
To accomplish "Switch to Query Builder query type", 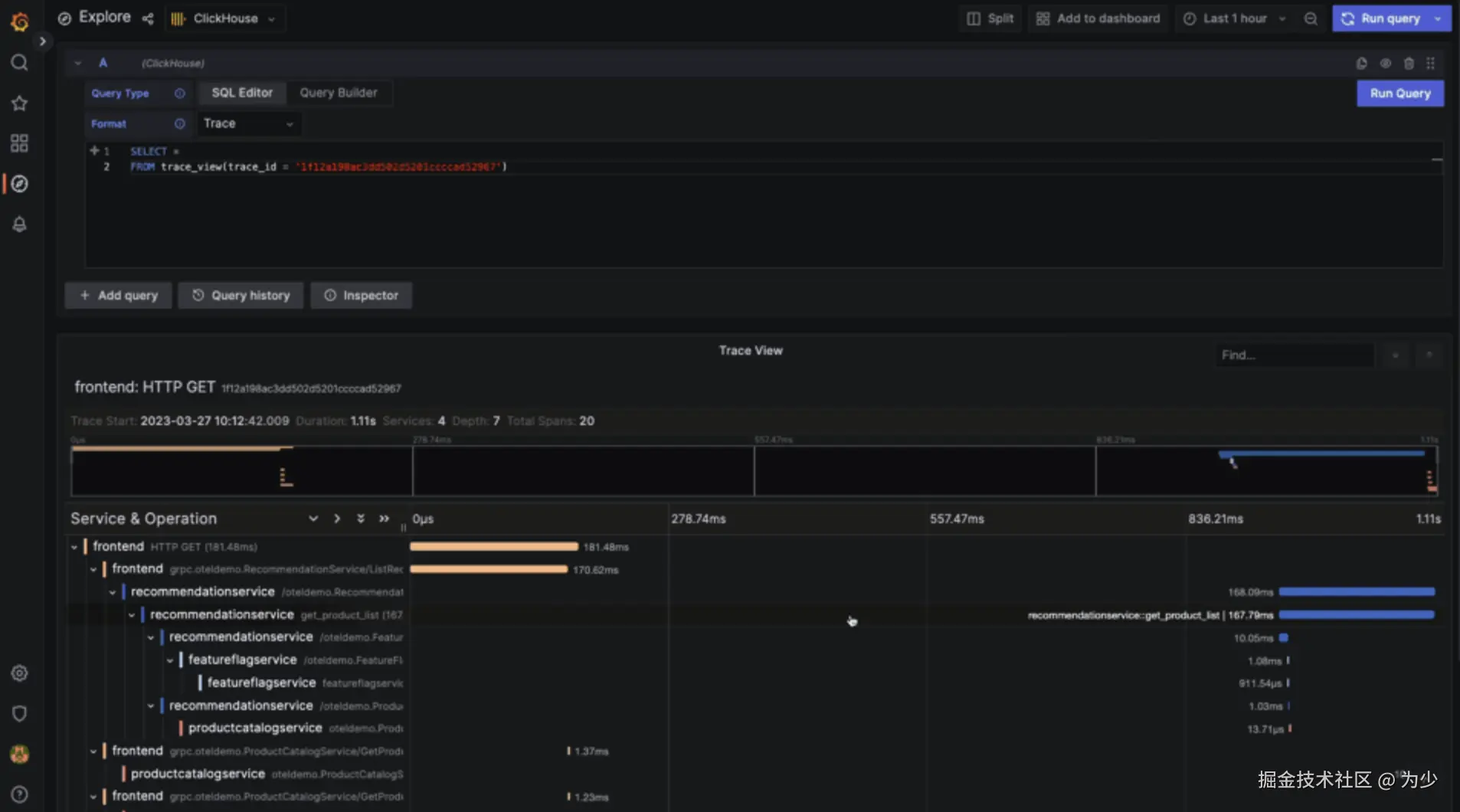I will [339, 93].
